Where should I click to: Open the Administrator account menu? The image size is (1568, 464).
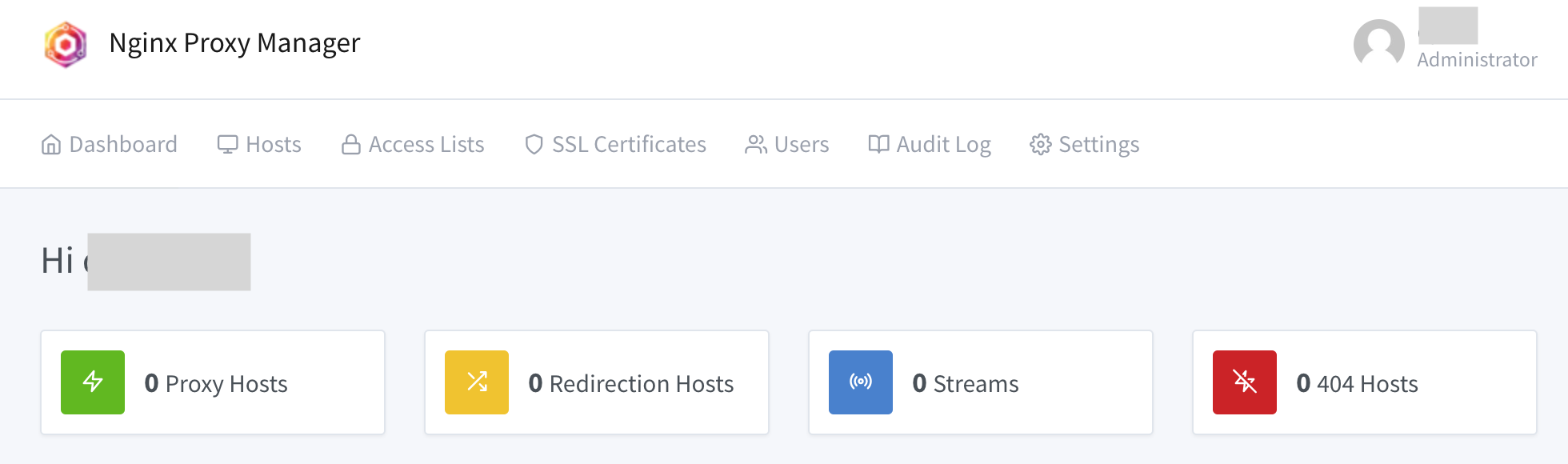[x=1477, y=60]
